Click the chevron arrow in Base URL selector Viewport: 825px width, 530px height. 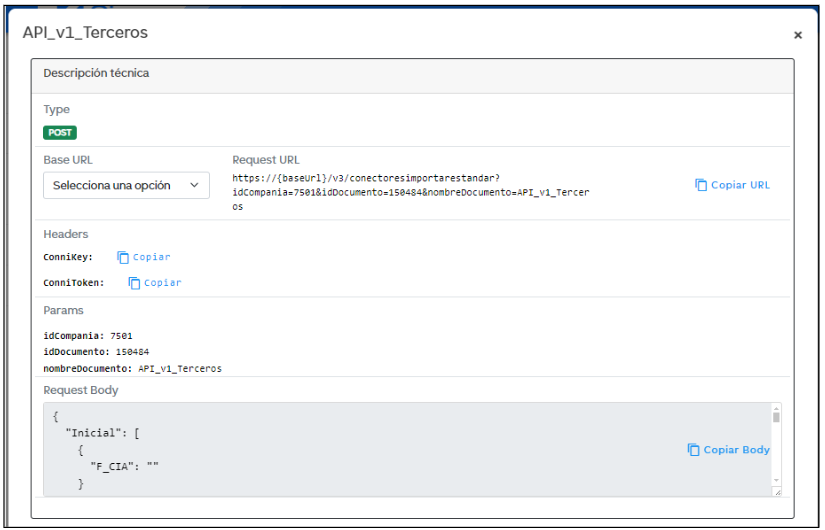point(194,185)
